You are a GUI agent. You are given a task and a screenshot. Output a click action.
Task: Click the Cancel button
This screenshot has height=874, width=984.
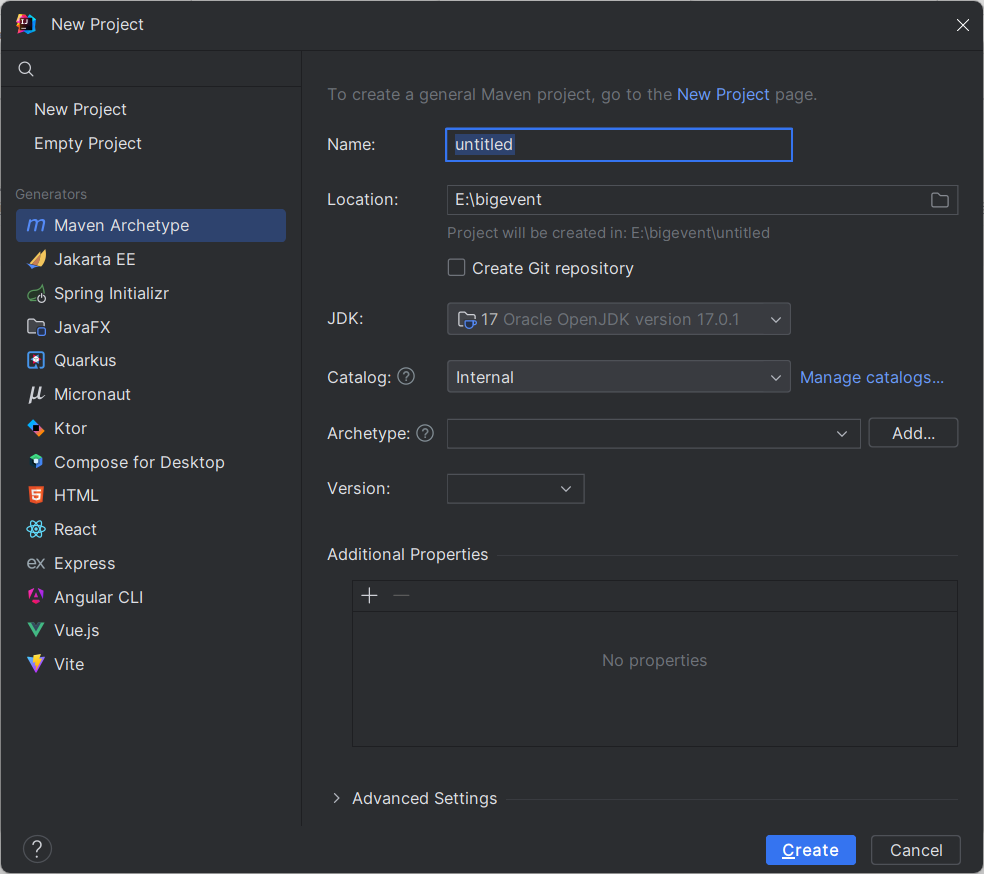[x=916, y=850]
